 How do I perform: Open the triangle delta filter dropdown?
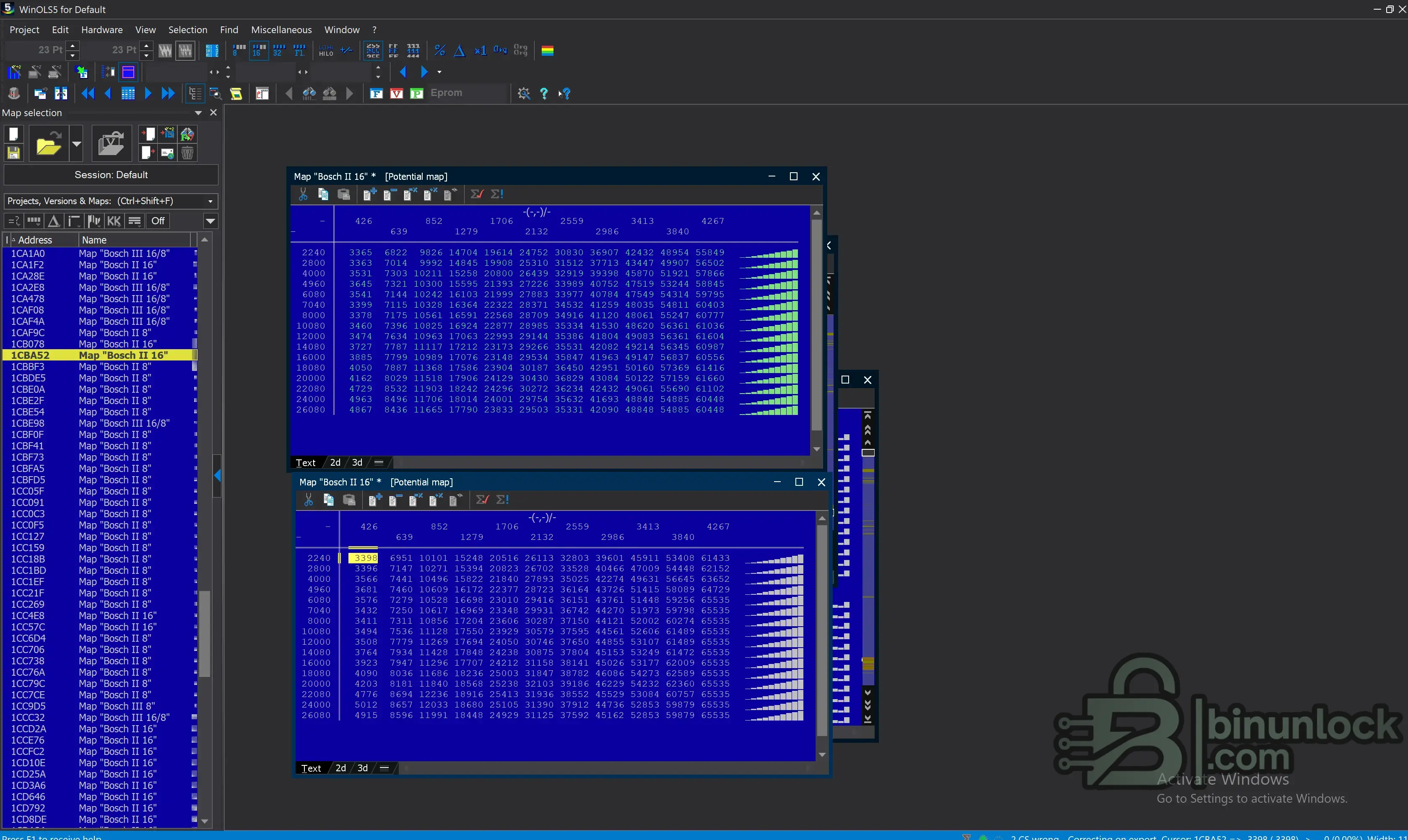pyautogui.click(x=54, y=221)
